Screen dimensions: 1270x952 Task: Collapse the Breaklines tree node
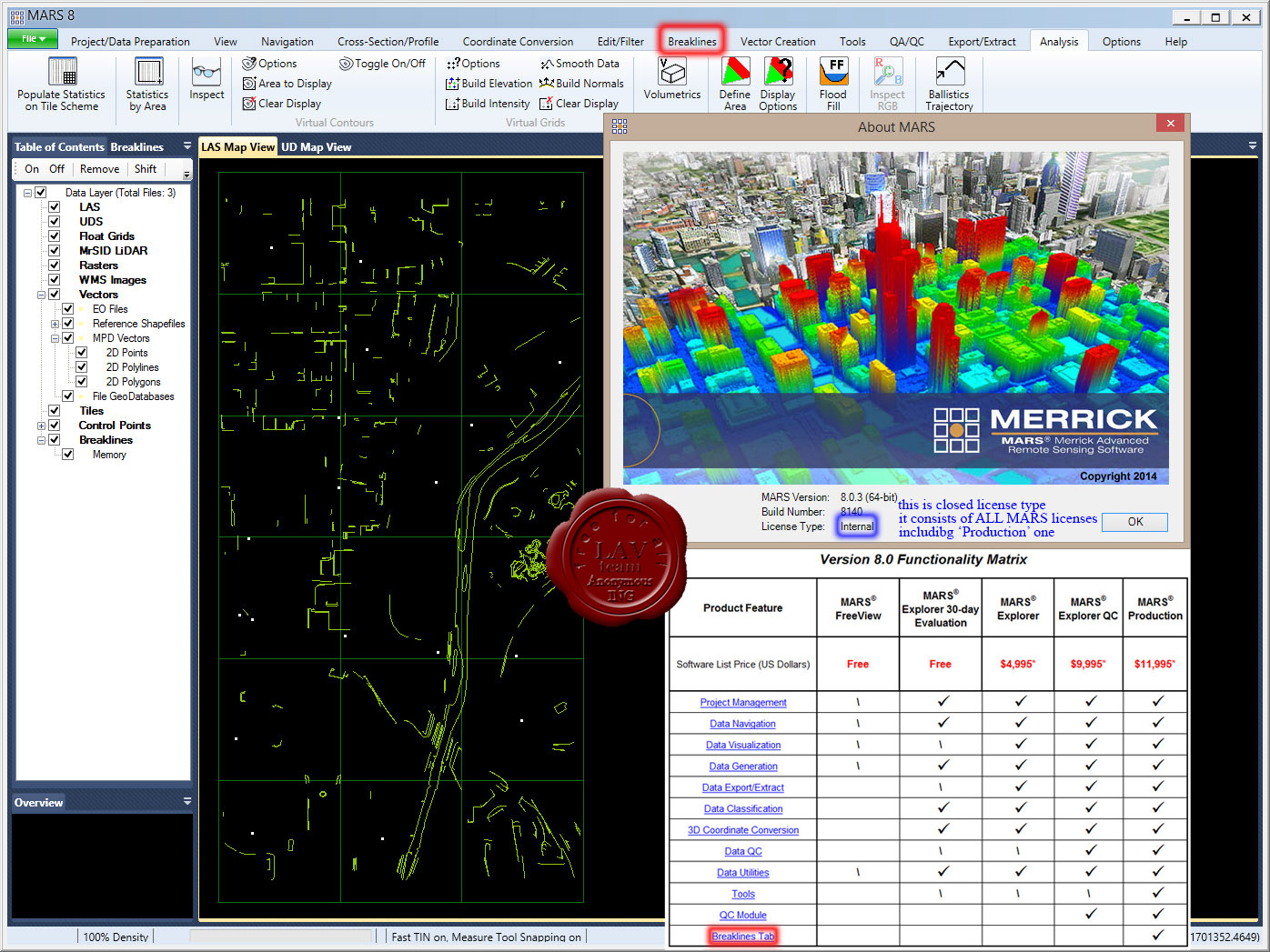41,440
